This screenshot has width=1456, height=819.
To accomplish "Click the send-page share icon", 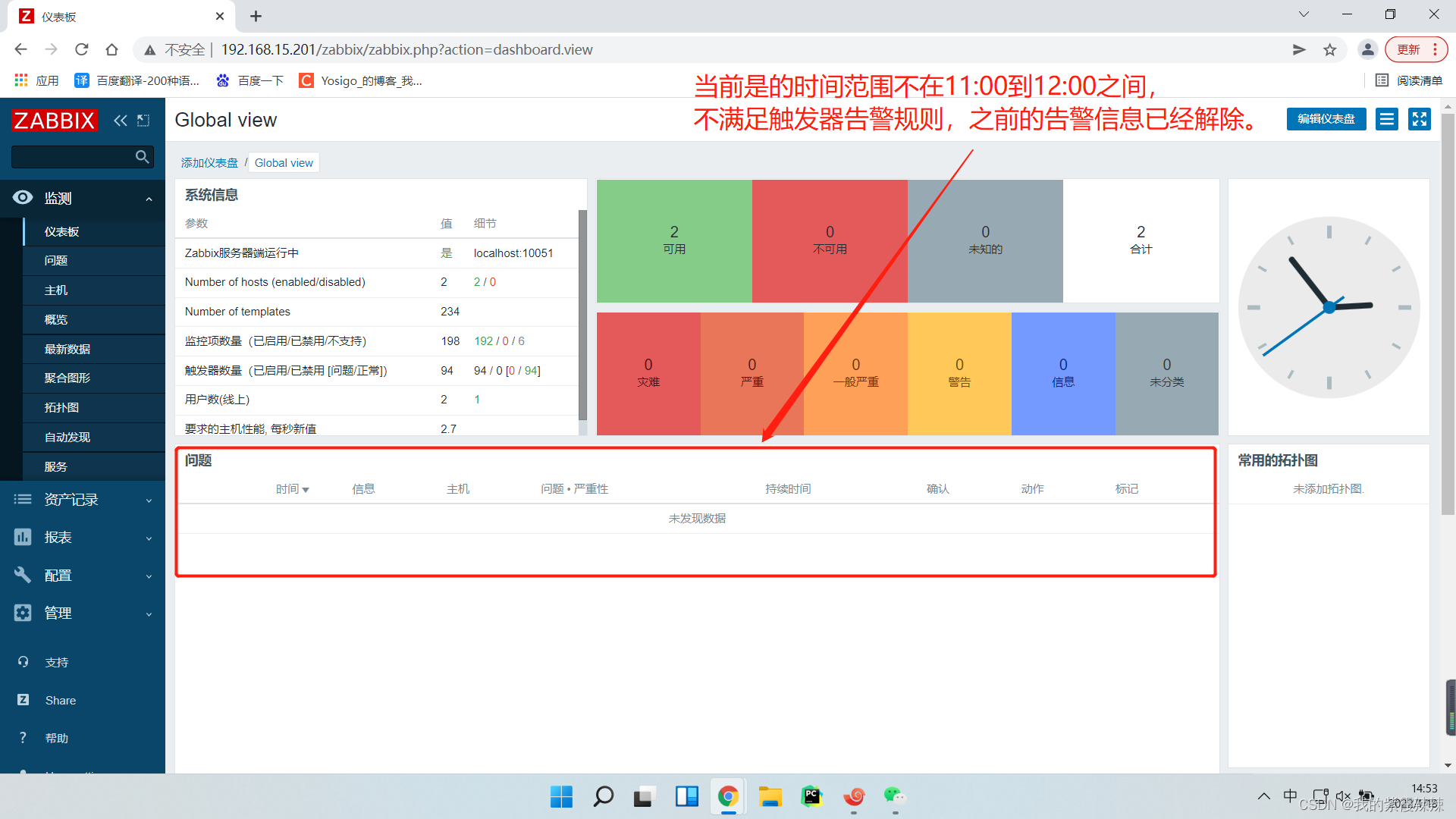I will tap(1299, 49).
